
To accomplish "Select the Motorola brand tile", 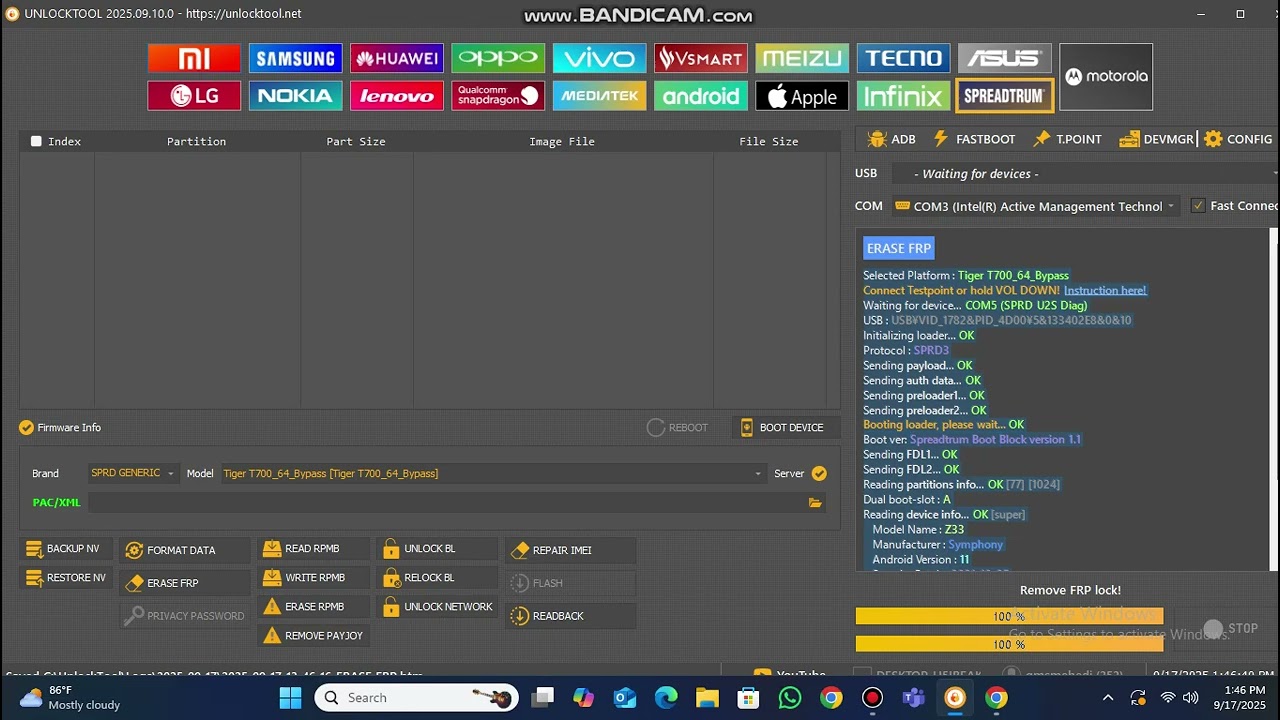I will (1106, 77).
